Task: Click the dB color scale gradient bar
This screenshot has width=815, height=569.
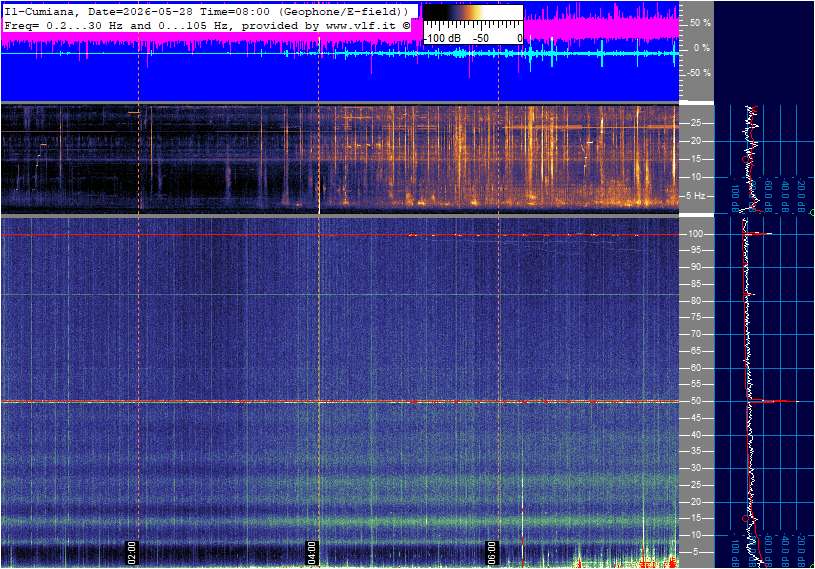Action: tap(473, 13)
